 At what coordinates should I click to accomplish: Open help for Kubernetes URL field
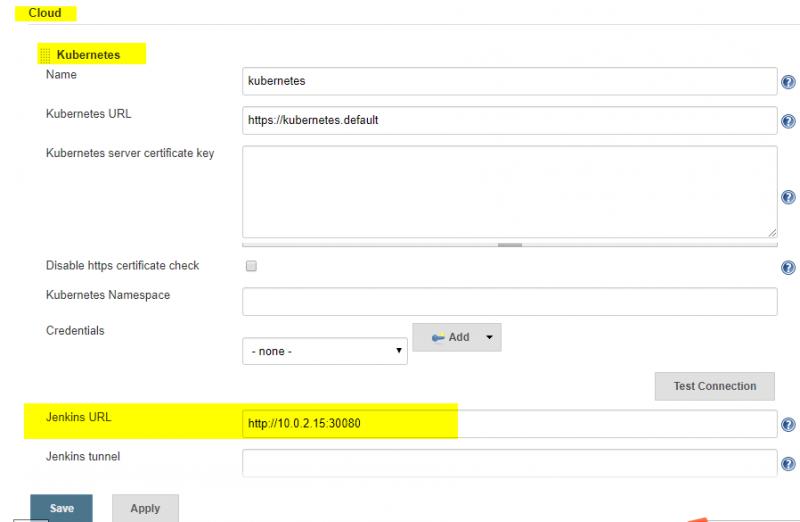click(x=788, y=121)
